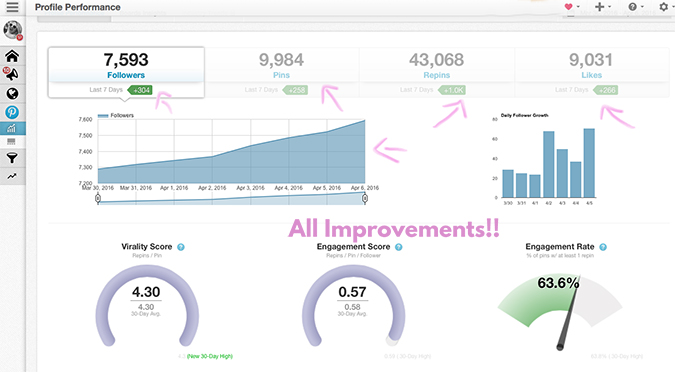This screenshot has height=372, width=675.
Task: Switch to the 9,031 Likes tab
Action: 591,72
